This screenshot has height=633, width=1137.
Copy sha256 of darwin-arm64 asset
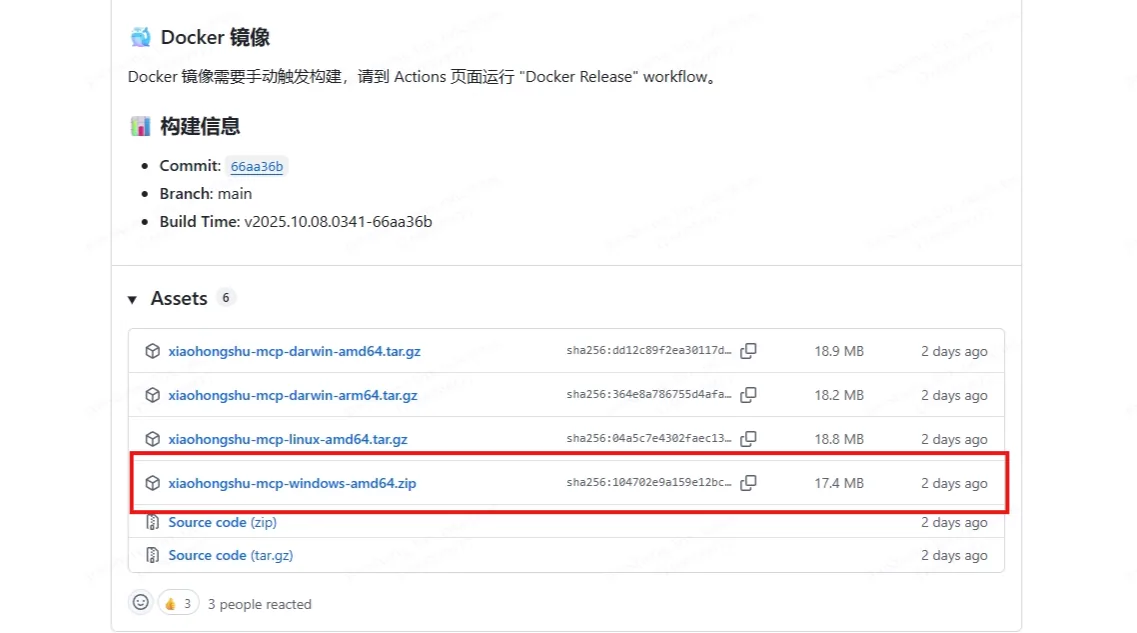click(748, 395)
